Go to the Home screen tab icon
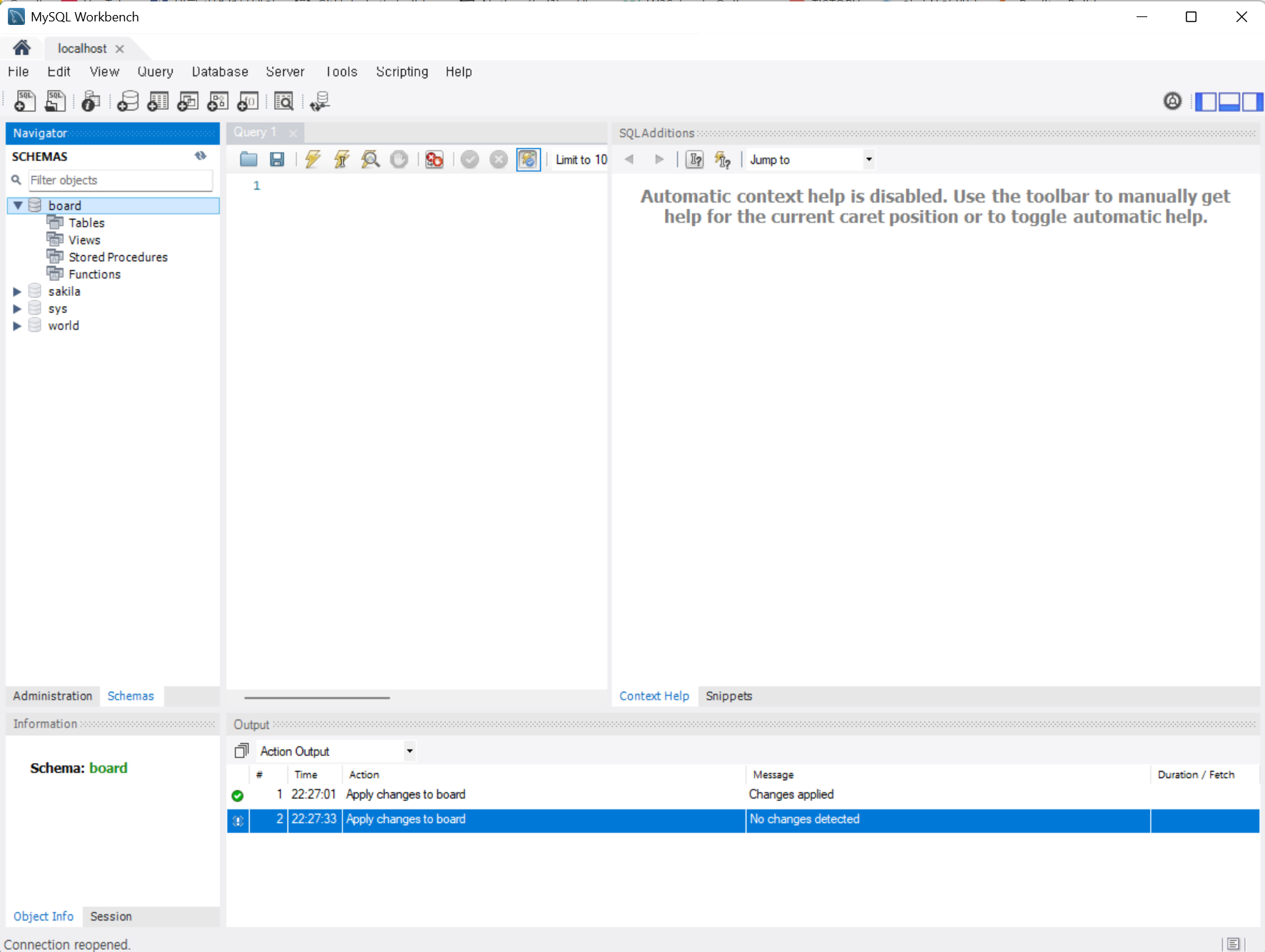 (x=22, y=48)
